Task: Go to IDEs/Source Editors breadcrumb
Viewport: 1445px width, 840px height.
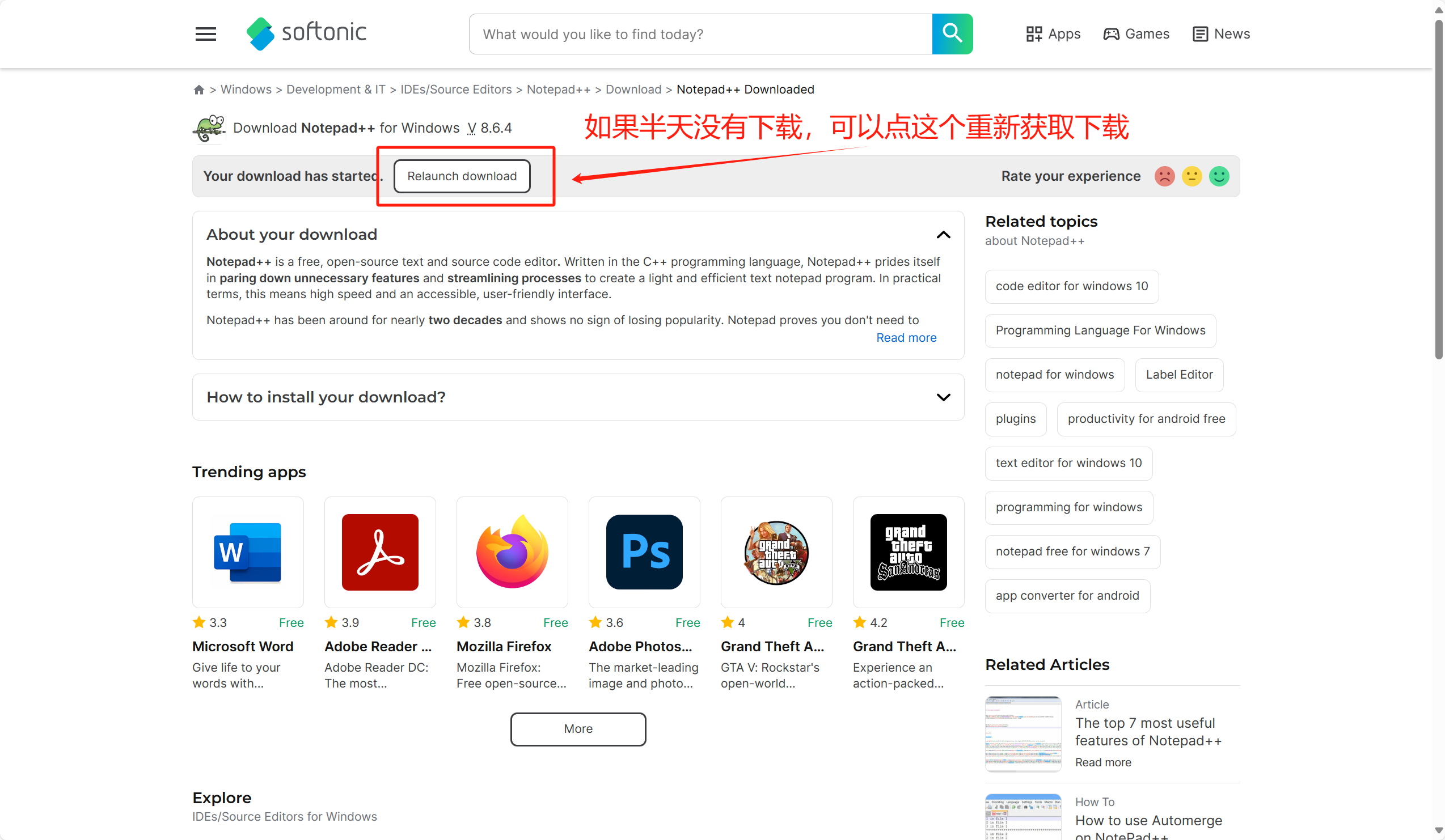Action: pyautogui.click(x=456, y=90)
